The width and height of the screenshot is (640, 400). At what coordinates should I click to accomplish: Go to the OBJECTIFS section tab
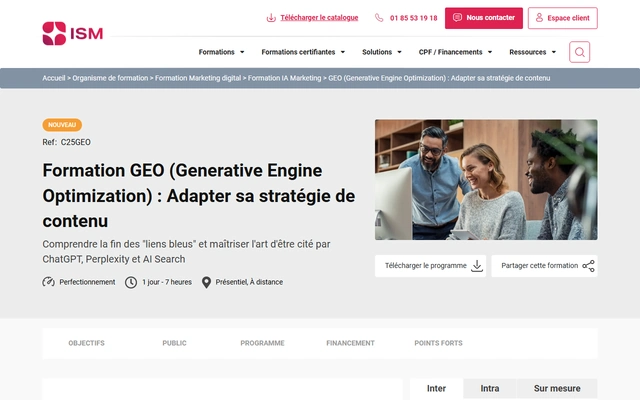click(87, 343)
